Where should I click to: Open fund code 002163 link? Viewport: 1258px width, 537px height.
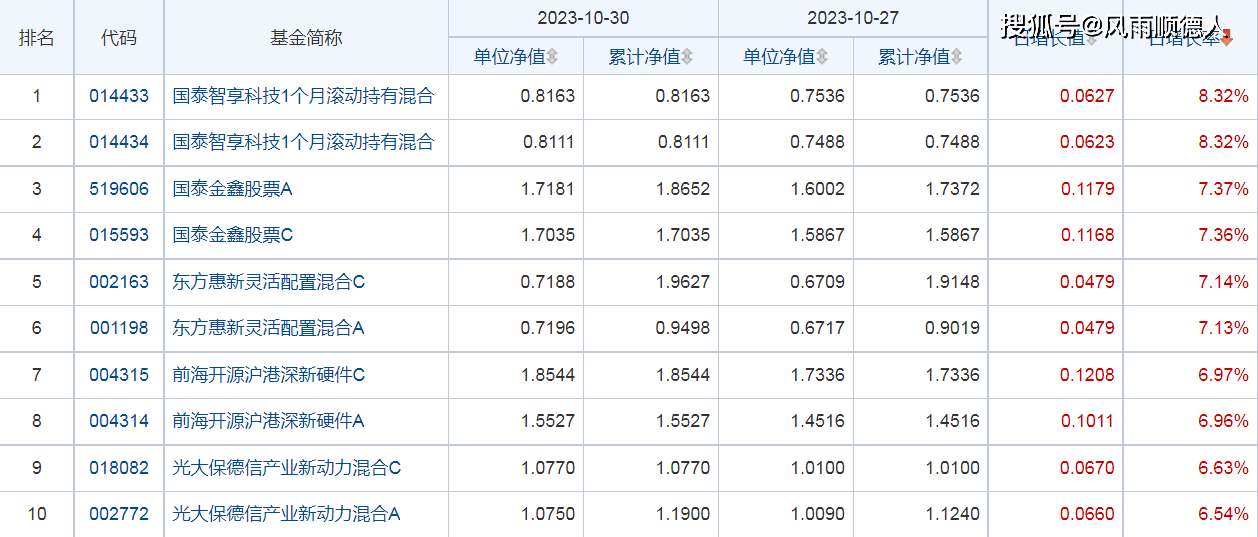tap(119, 282)
